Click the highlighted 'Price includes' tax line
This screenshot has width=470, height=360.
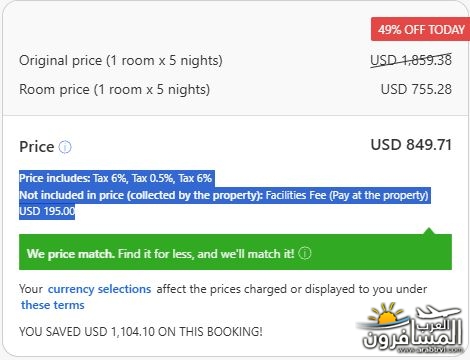pyautogui.click(x=116, y=178)
